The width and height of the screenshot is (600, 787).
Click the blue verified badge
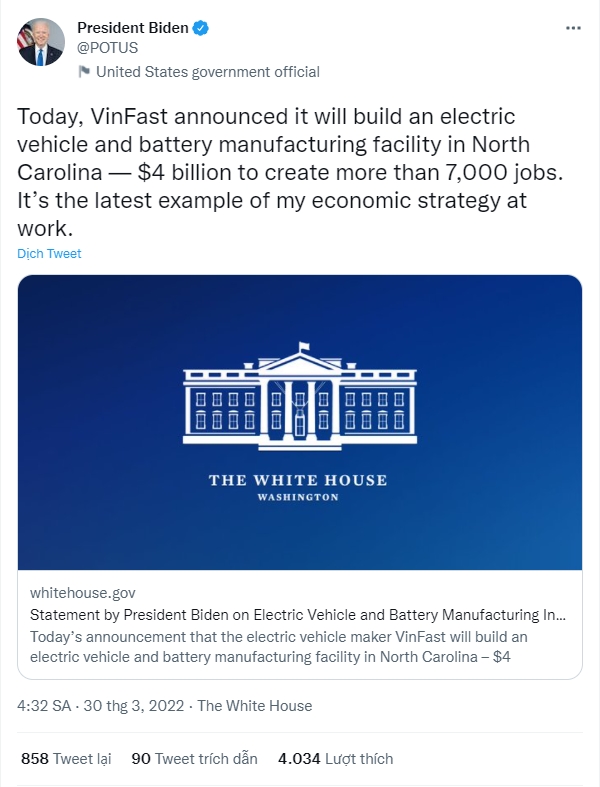201,28
